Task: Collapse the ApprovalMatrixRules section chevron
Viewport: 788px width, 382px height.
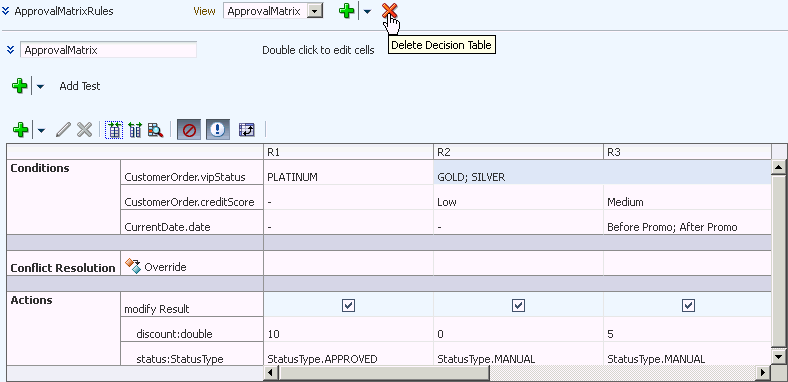Action: (x=6, y=11)
